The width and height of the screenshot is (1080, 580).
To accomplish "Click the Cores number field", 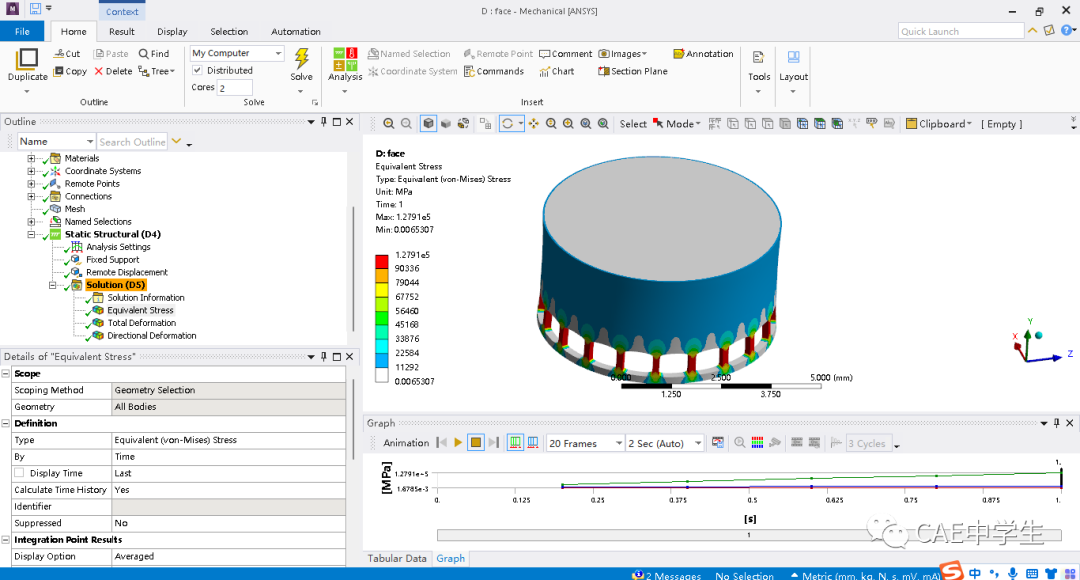I will click(x=234, y=87).
